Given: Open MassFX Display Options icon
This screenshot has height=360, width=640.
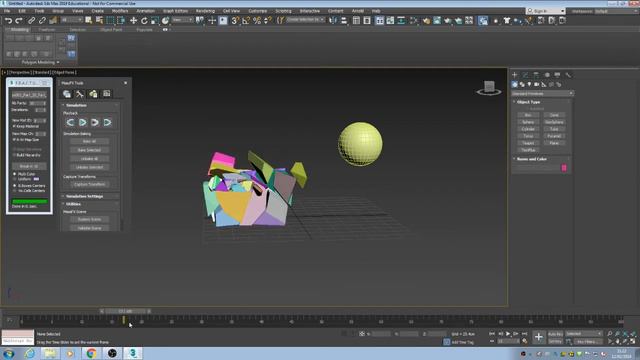Looking at the screenshot, I should click(107, 94).
